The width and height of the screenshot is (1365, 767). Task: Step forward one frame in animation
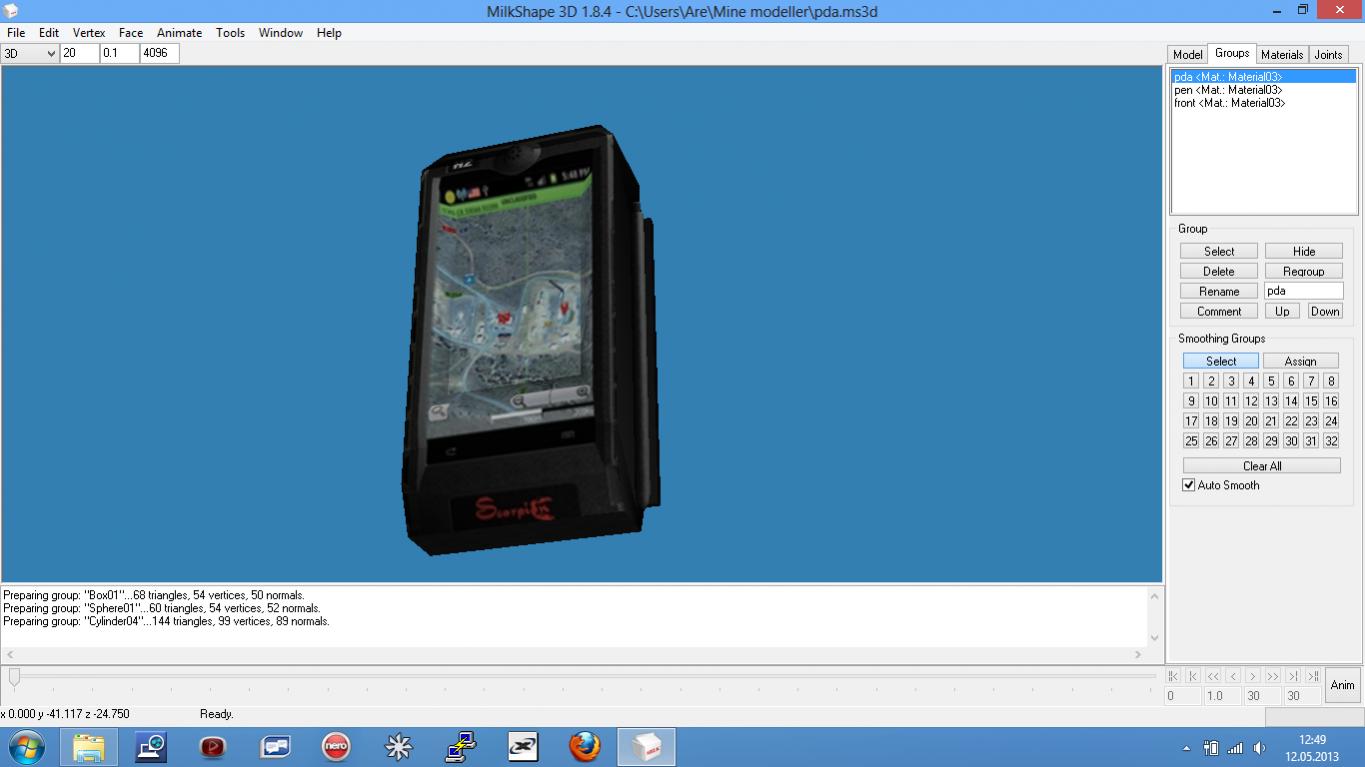click(1253, 676)
